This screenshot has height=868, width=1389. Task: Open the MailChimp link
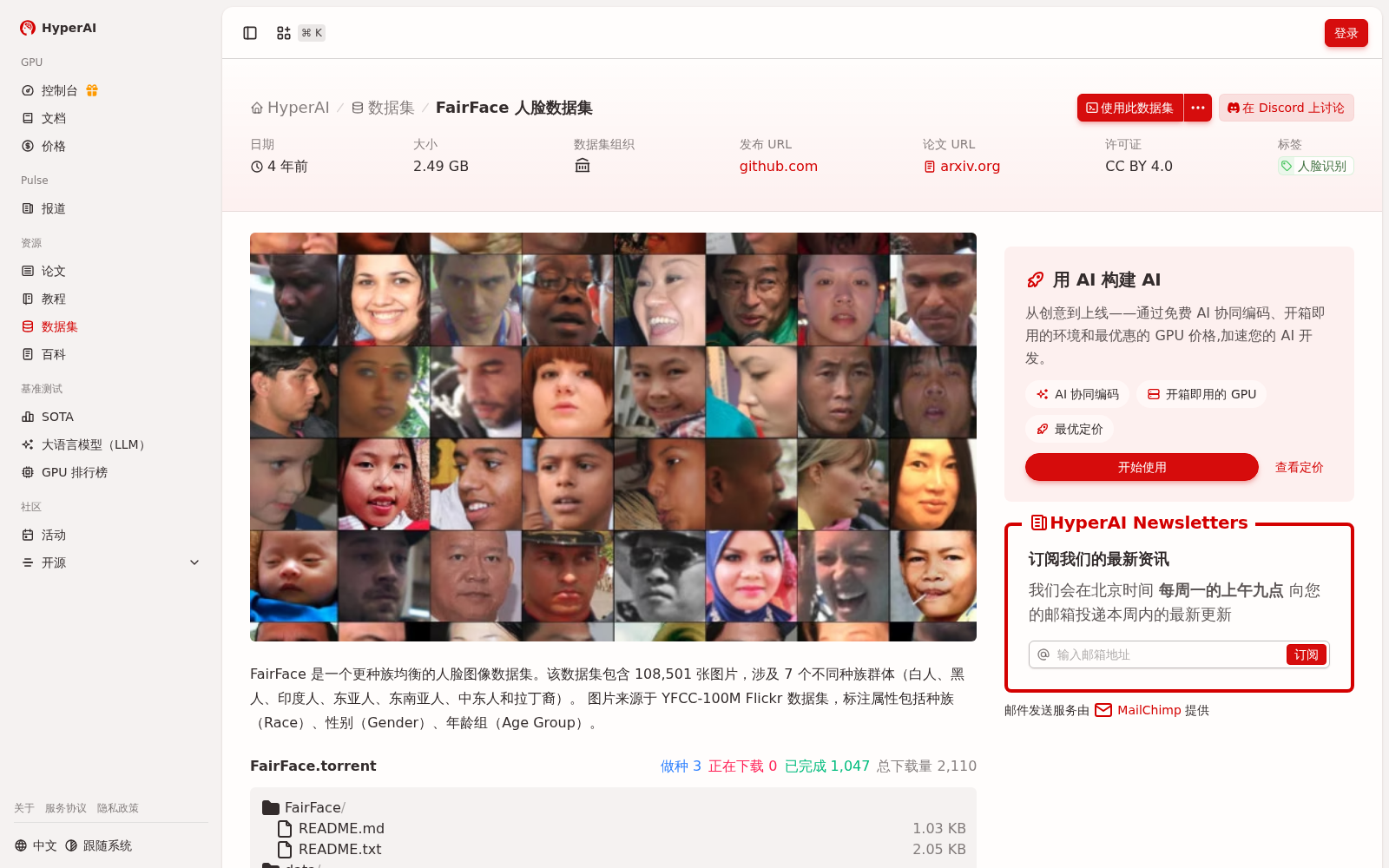[1138, 710]
